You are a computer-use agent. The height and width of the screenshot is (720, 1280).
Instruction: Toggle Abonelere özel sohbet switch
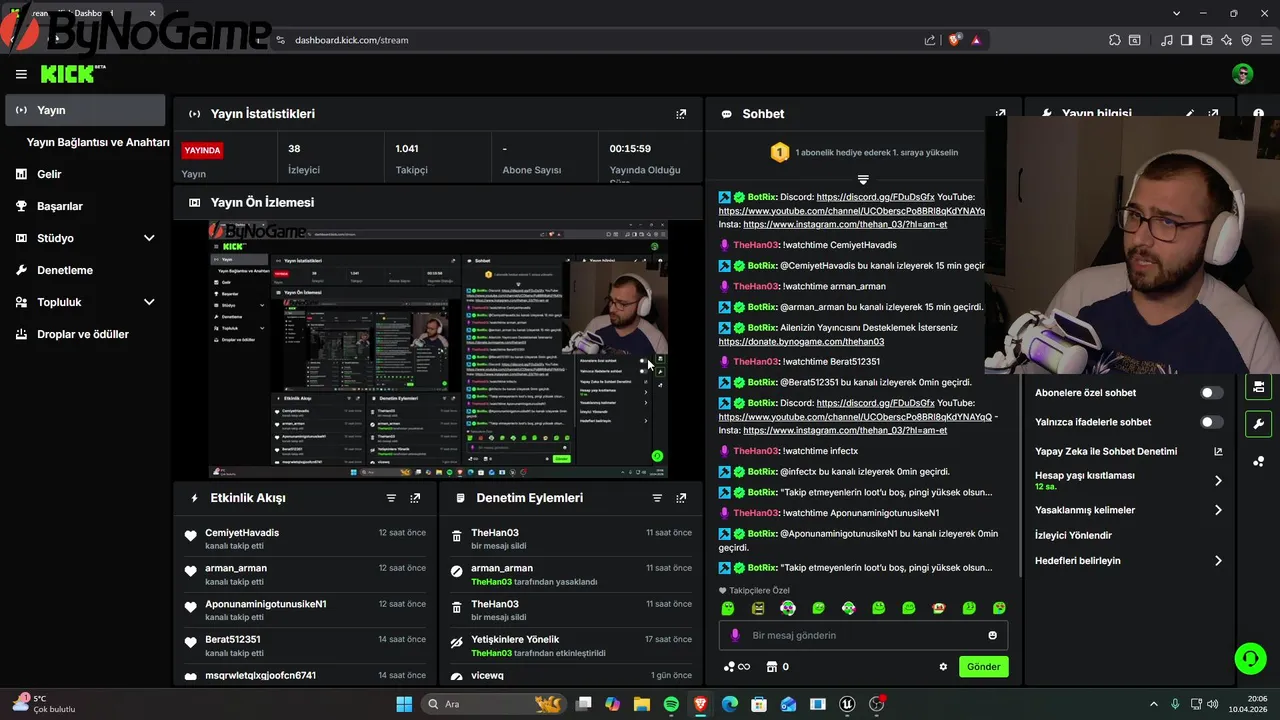tap(1211, 393)
